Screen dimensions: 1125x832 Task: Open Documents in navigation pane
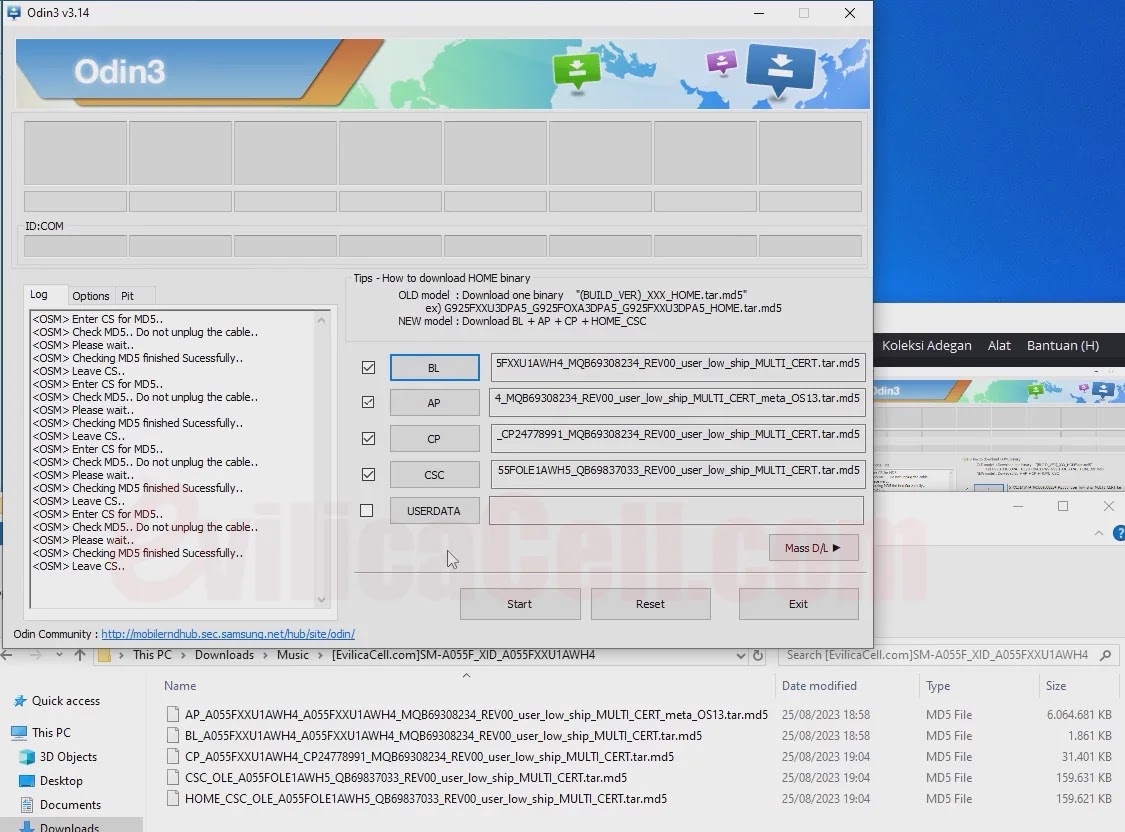click(x=70, y=805)
